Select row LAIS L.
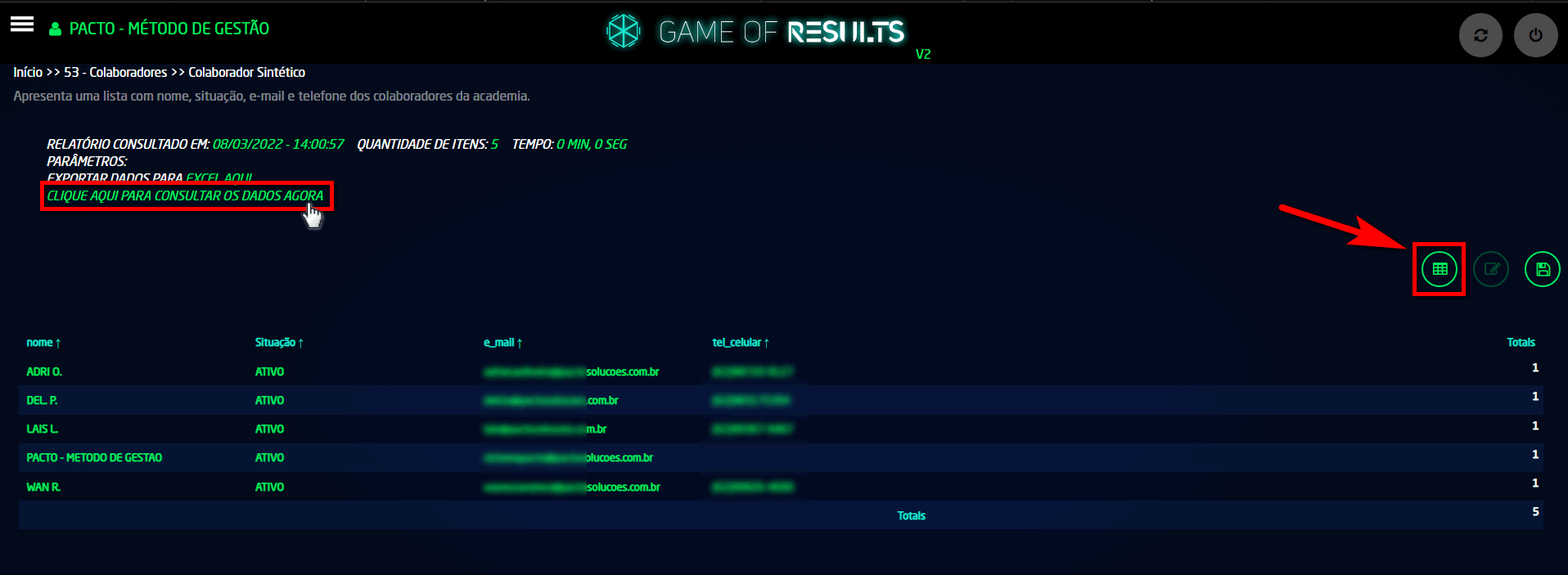This screenshot has height=575, width=1568. click(781, 429)
